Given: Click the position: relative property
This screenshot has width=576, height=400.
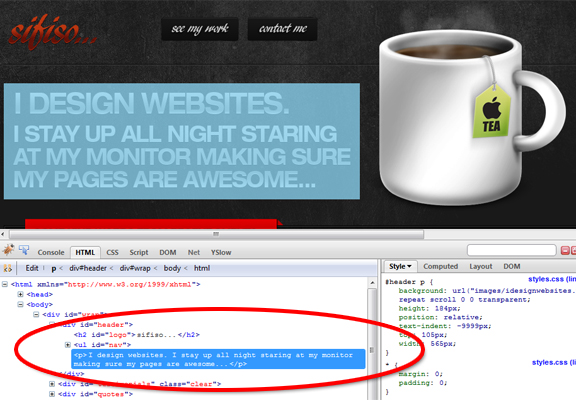Looking at the screenshot, I should point(440,317).
